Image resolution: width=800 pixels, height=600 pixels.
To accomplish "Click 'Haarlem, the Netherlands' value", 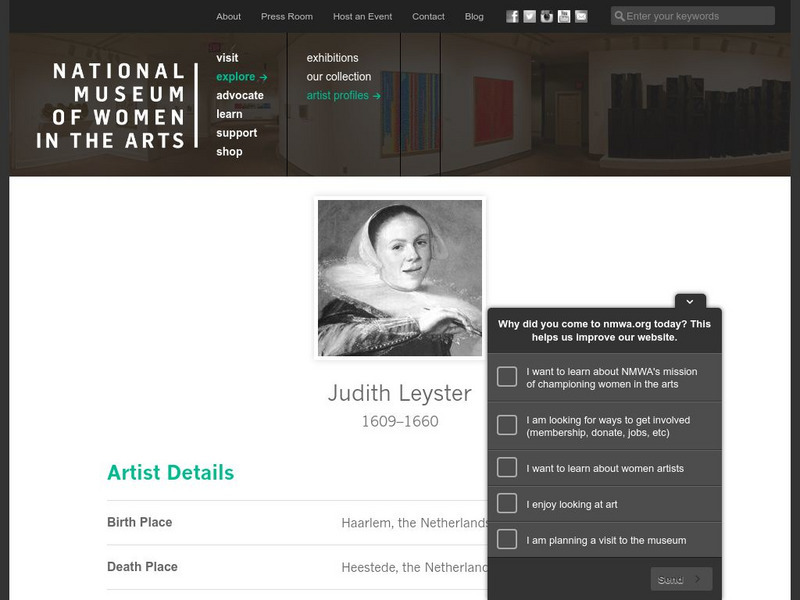I will [x=415, y=523].
